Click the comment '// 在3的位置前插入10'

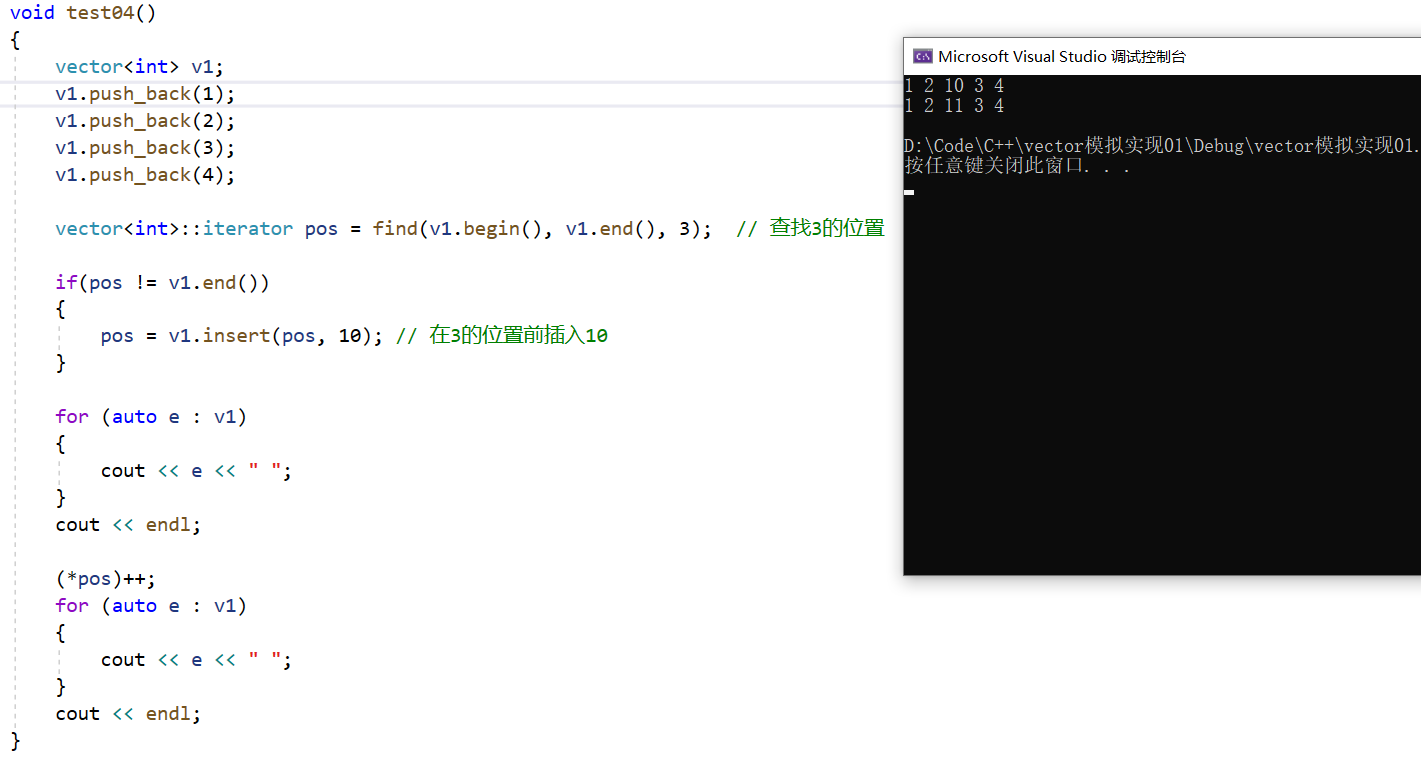502,336
